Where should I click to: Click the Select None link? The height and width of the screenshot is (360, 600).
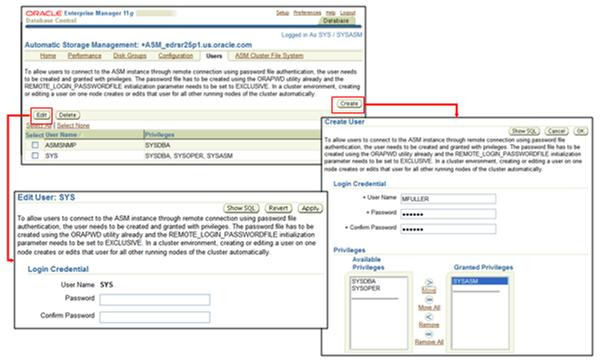pos(73,125)
